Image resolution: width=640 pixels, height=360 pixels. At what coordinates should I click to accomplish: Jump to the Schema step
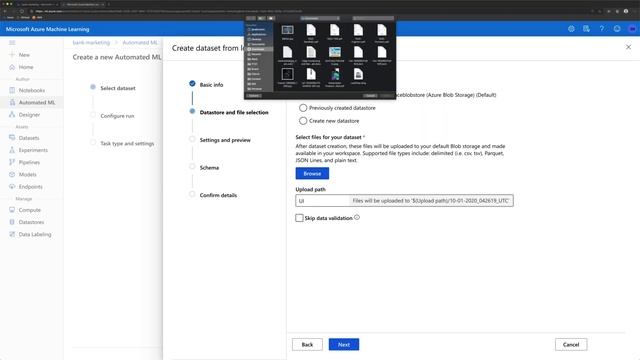coord(209,168)
